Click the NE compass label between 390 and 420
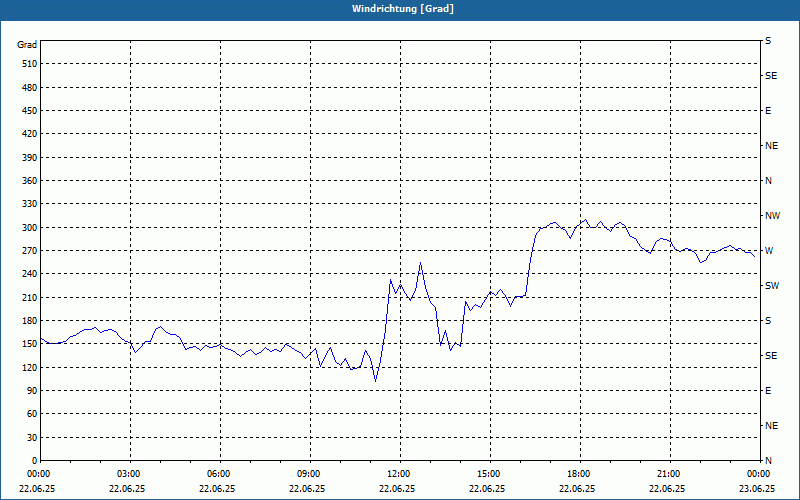The height and width of the screenshot is (500, 800). pyautogui.click(x=771, y=146)
